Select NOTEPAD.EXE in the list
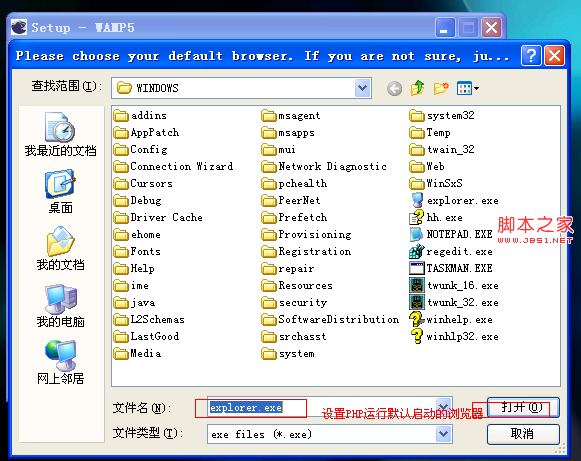The width and height of the screenshot is (581, 461). tap(451, 235)
